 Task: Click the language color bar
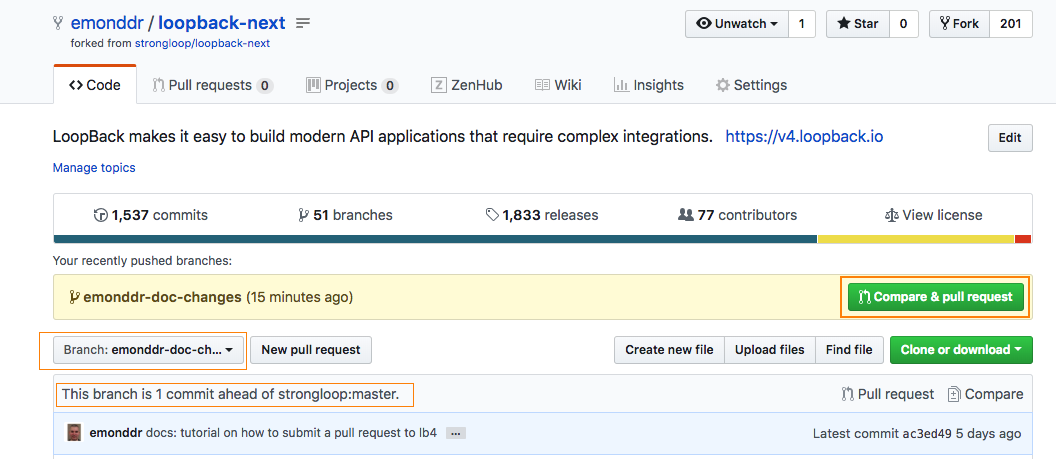[x=435, y=239]
